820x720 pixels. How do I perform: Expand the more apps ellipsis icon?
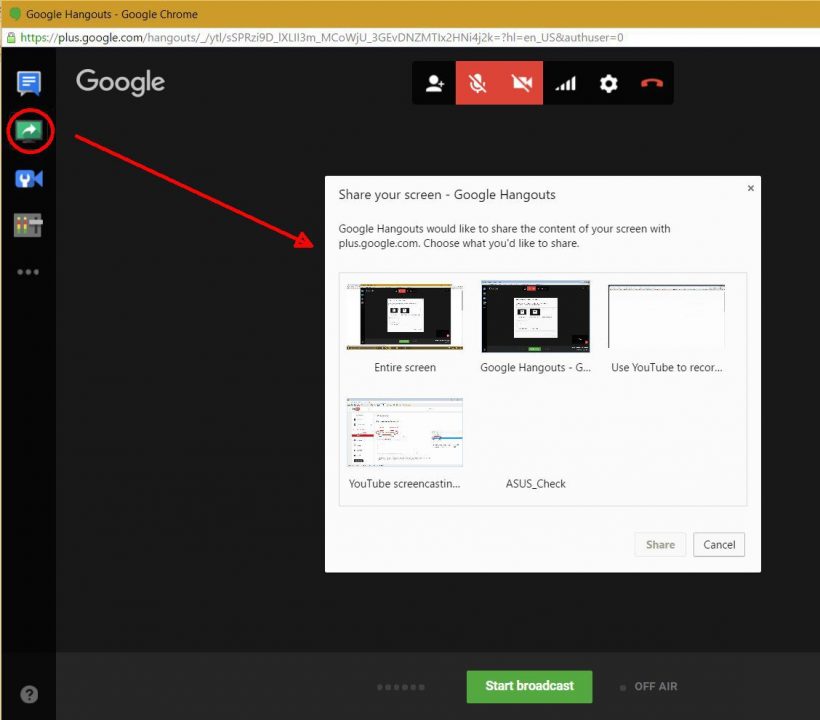tap(28, 271)
